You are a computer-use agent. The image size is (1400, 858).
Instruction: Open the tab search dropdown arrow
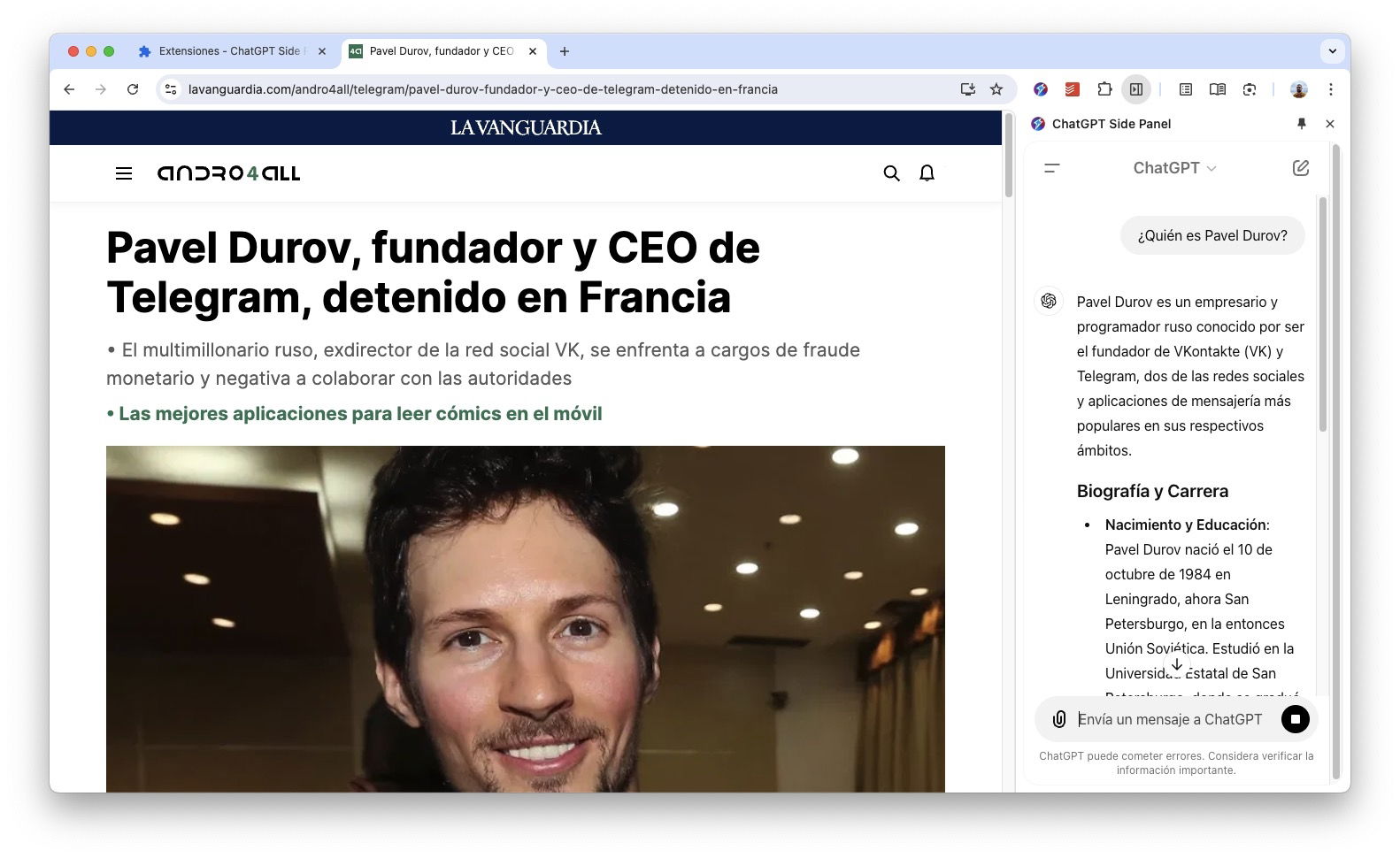[x=1333, y=51]
